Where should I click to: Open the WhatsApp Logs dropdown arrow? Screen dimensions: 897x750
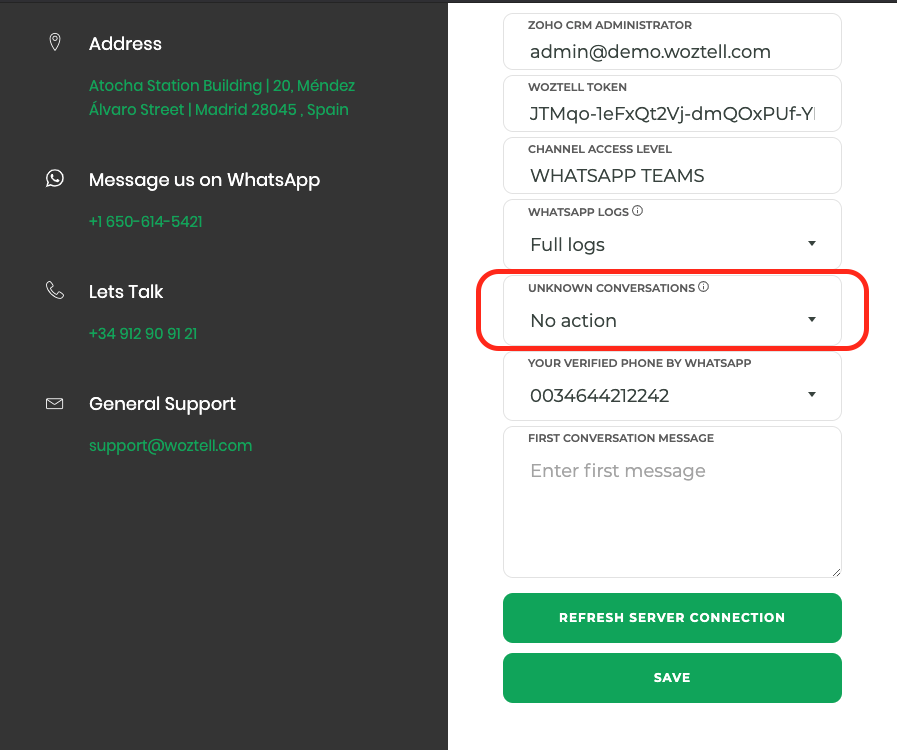811,244
